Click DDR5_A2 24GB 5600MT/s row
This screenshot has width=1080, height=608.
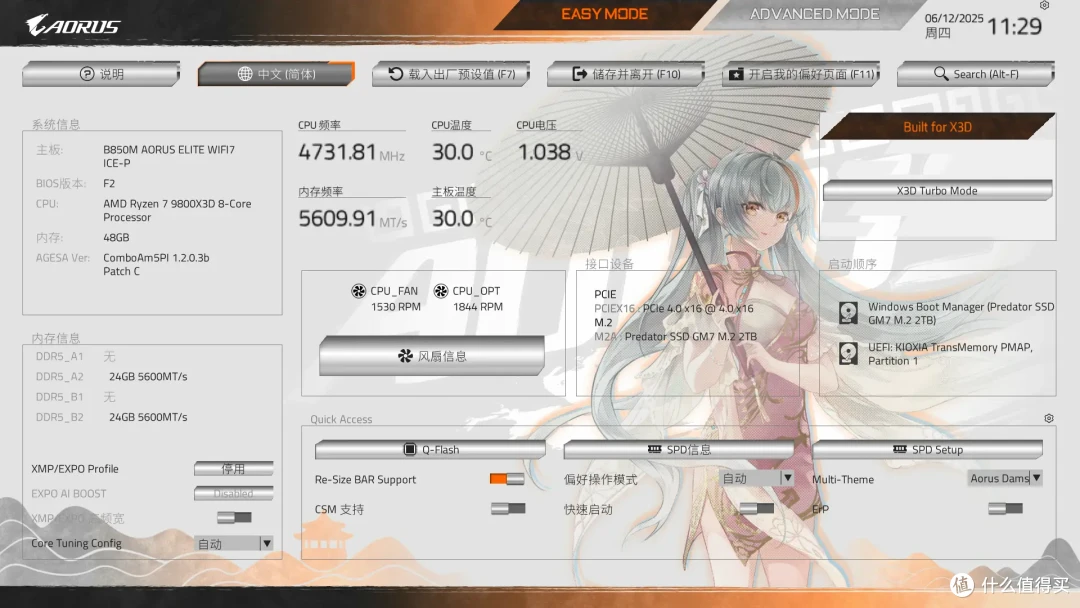coord(112,377)
